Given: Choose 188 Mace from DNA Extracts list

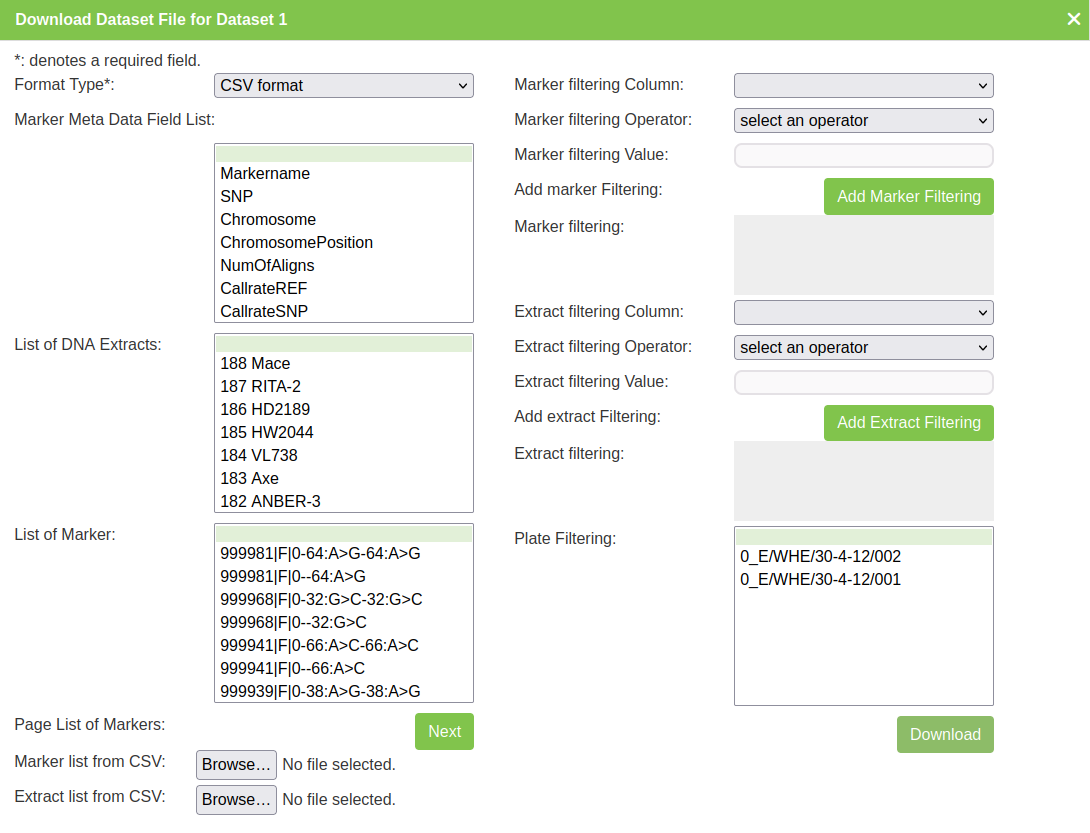Looking at the screenshot, I should tap(255, 364).
